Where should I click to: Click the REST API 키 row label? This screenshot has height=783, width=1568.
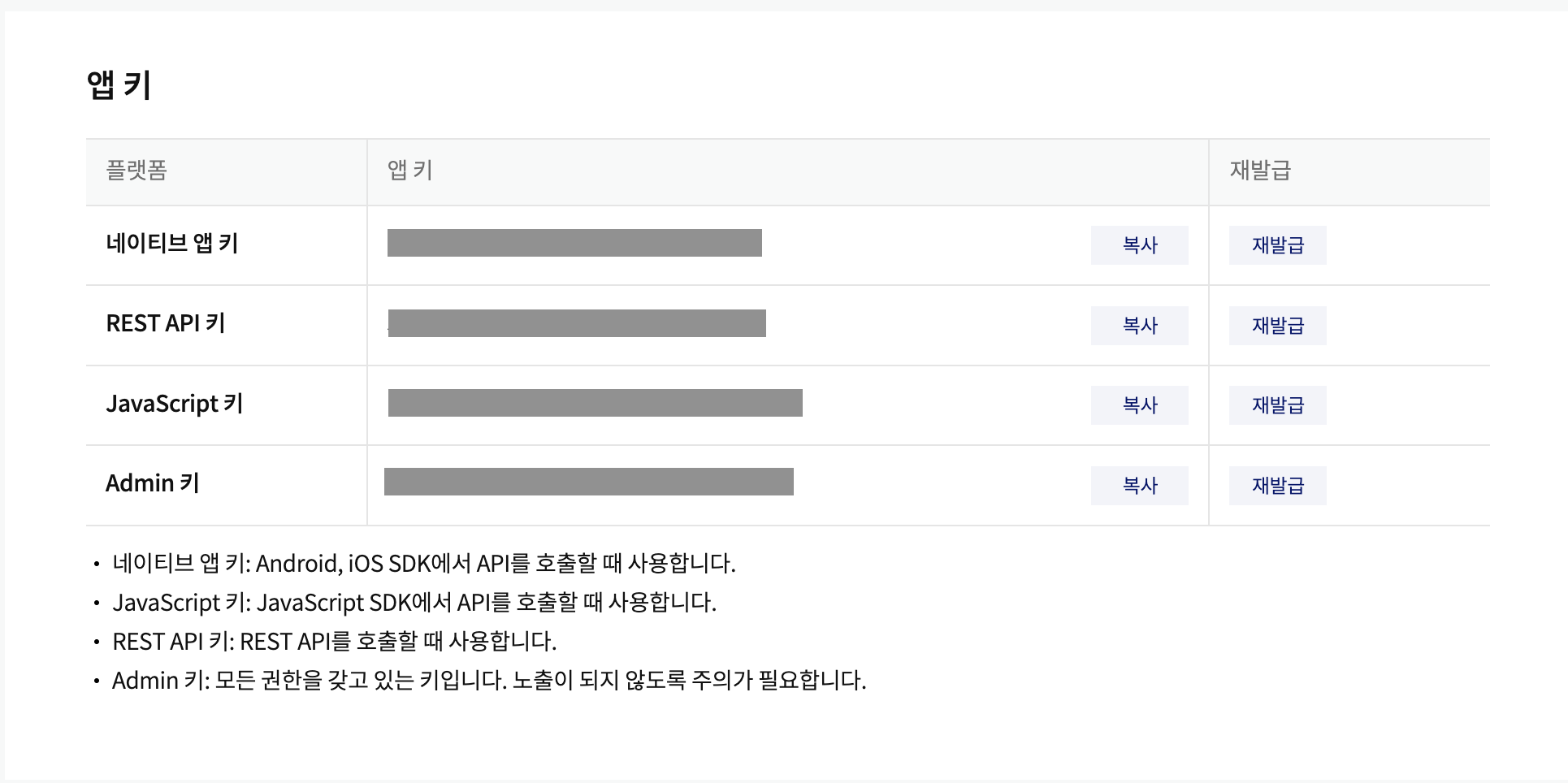166,323
